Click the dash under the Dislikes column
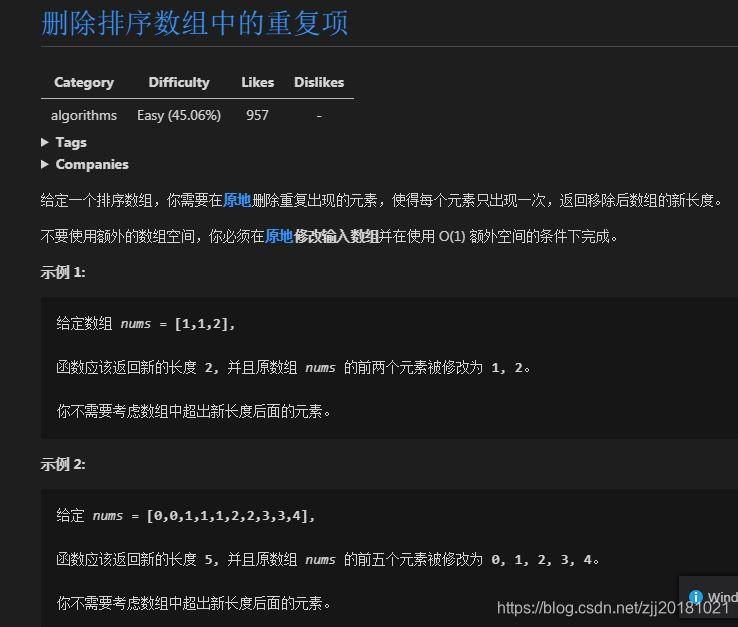Image resolution: width=738 pixels, height=627 pixels. point(319,115)
